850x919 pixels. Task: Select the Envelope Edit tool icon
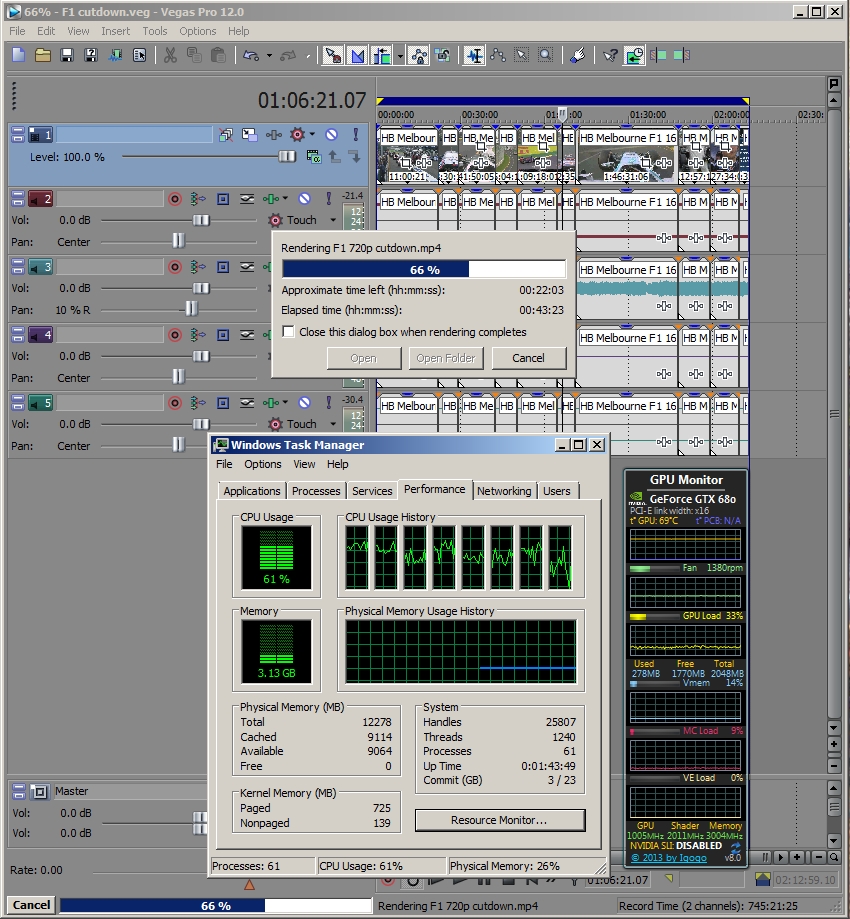coord(498,56)
